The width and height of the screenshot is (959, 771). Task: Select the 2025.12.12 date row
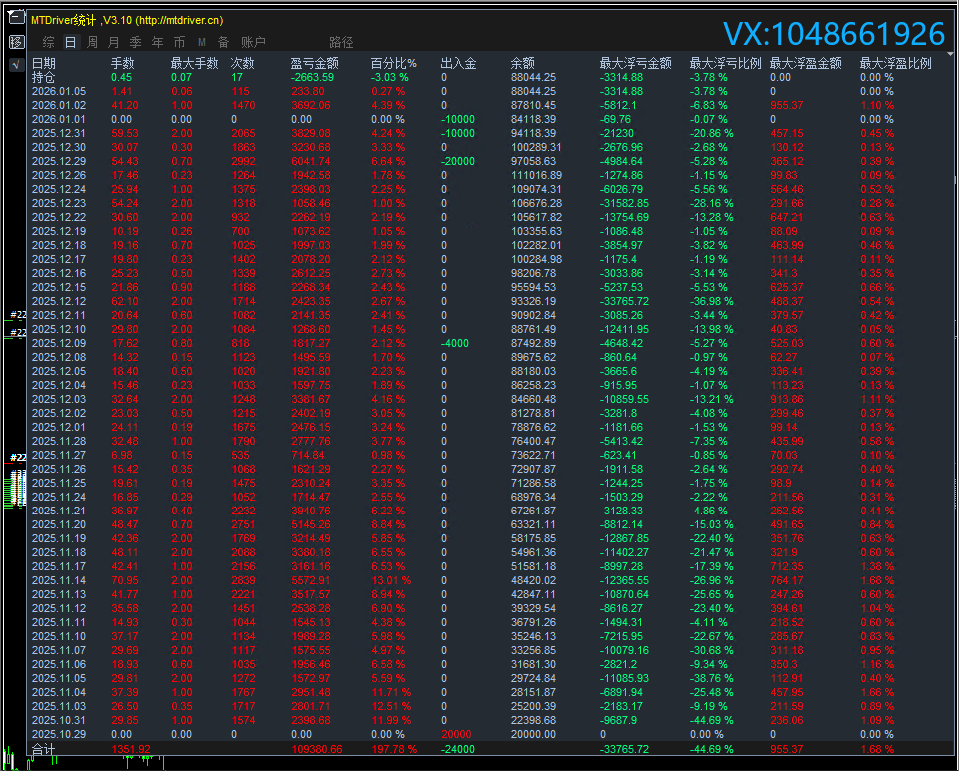(x=59, y=301)
